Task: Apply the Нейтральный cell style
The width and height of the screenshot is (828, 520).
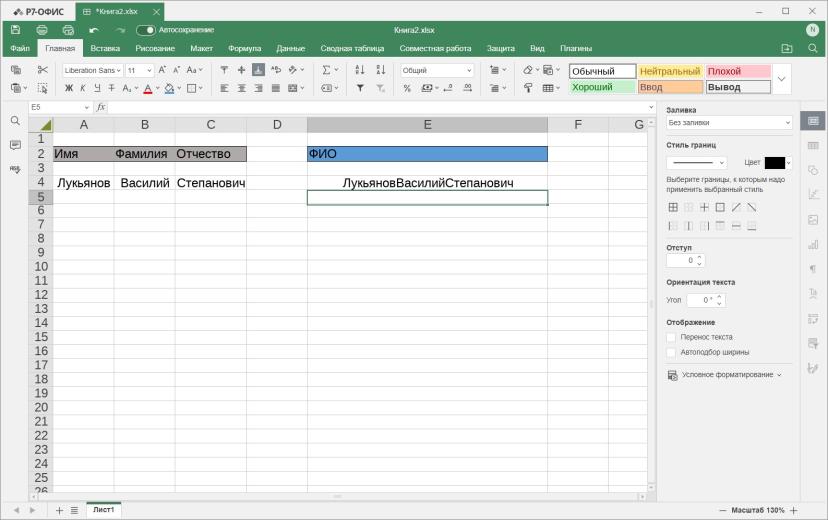Action: [670, 71]
